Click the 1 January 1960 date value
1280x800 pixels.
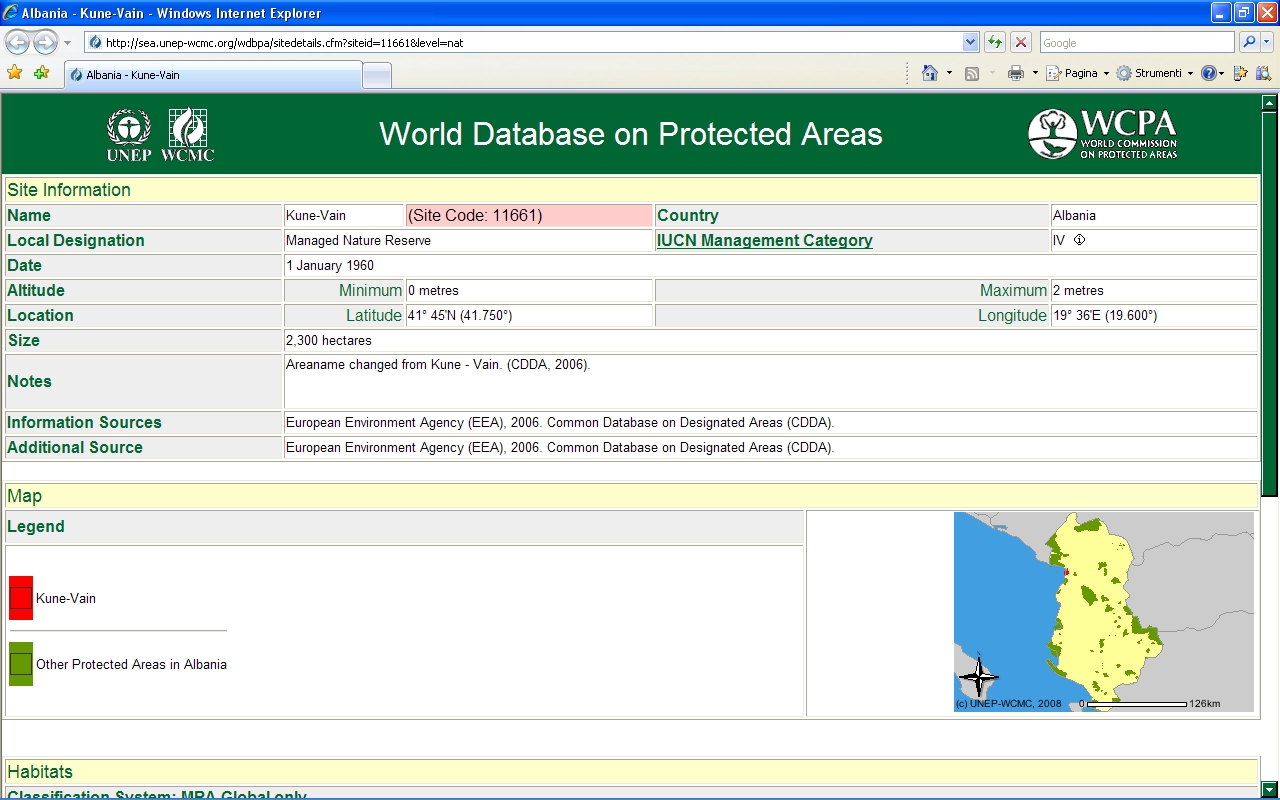(330, 266)
